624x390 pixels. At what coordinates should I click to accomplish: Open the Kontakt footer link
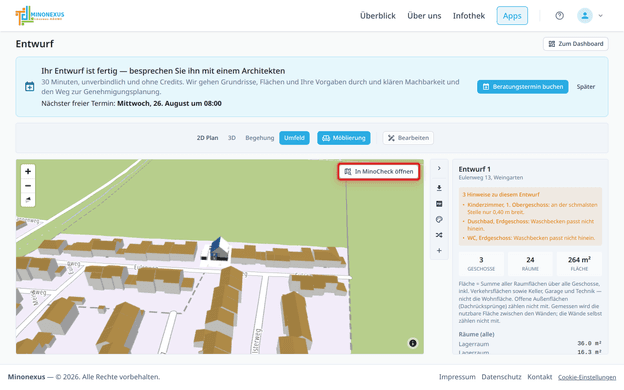(x=540, y=377)
